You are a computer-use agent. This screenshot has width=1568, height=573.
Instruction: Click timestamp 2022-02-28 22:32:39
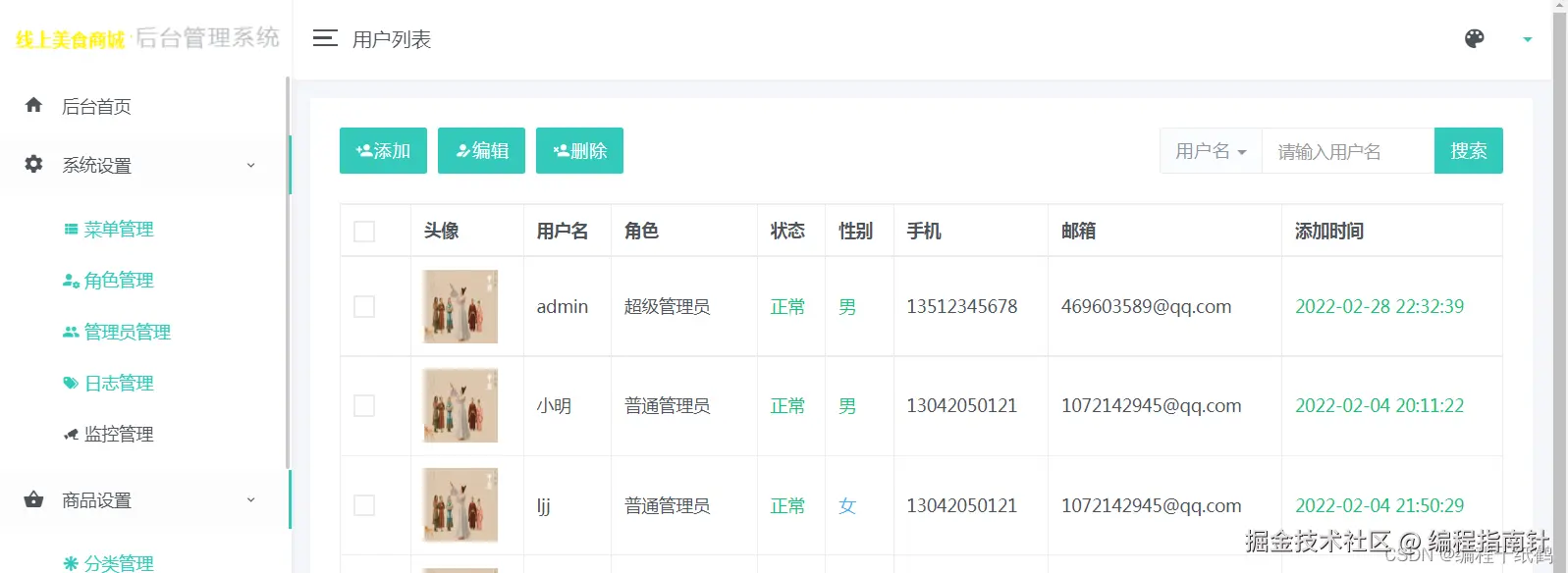tap(1379, 306)
